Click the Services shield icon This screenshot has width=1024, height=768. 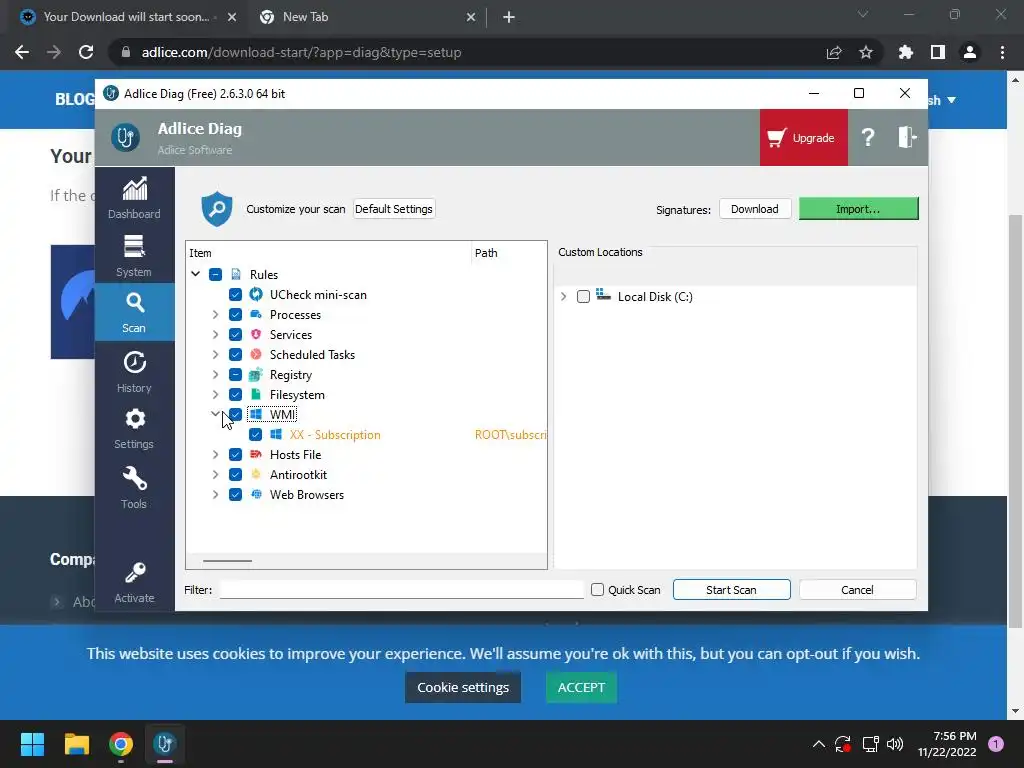pos(256,334)
